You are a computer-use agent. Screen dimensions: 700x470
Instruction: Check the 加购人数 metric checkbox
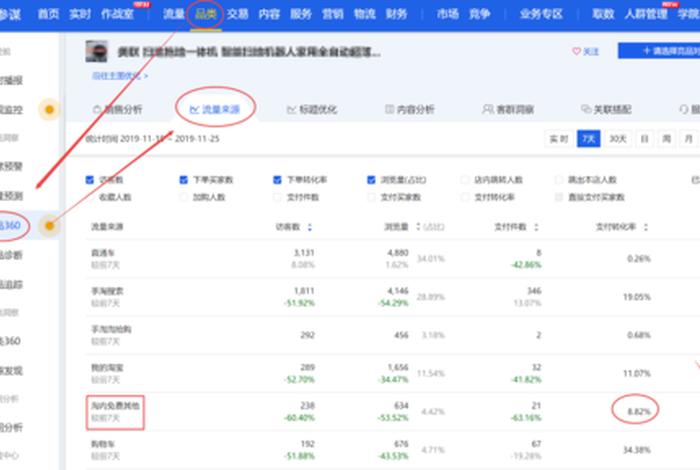183,197
